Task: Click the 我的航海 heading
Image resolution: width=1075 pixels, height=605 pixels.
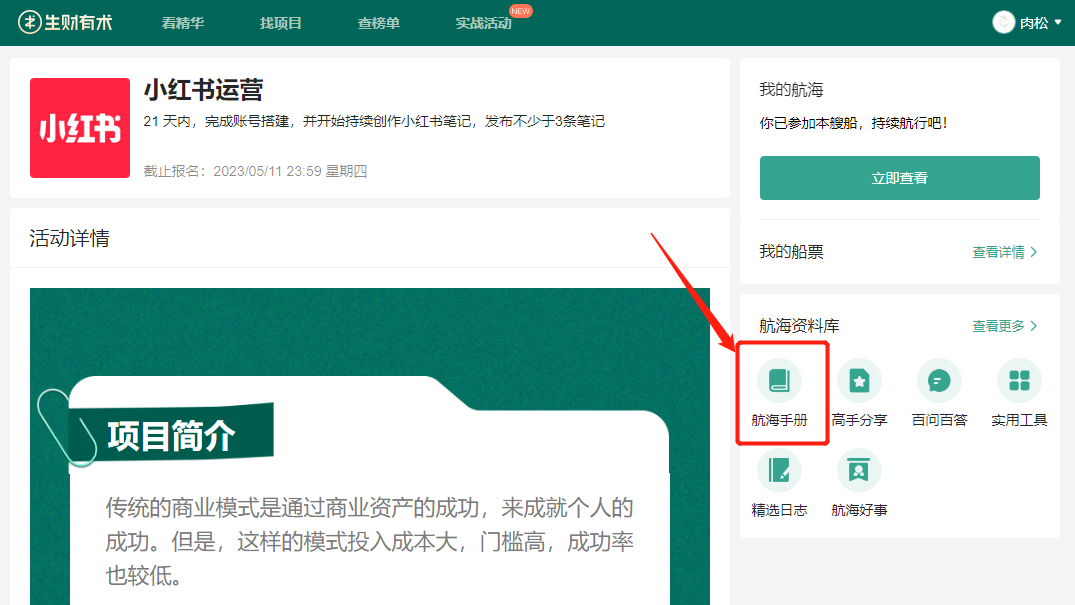Action: click(791, 90)
